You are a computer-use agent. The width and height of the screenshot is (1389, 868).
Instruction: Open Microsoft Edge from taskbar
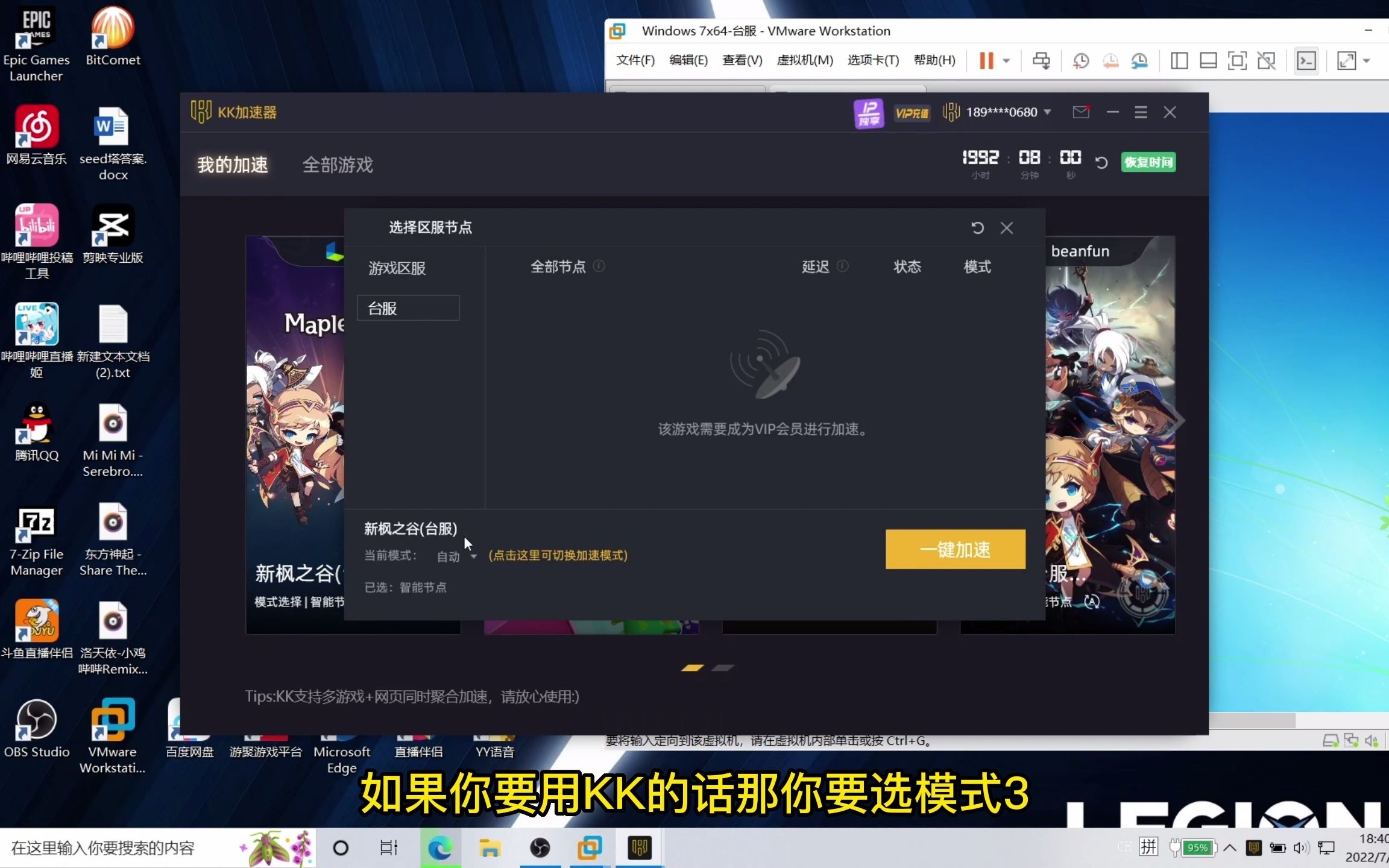coord(440,848)
